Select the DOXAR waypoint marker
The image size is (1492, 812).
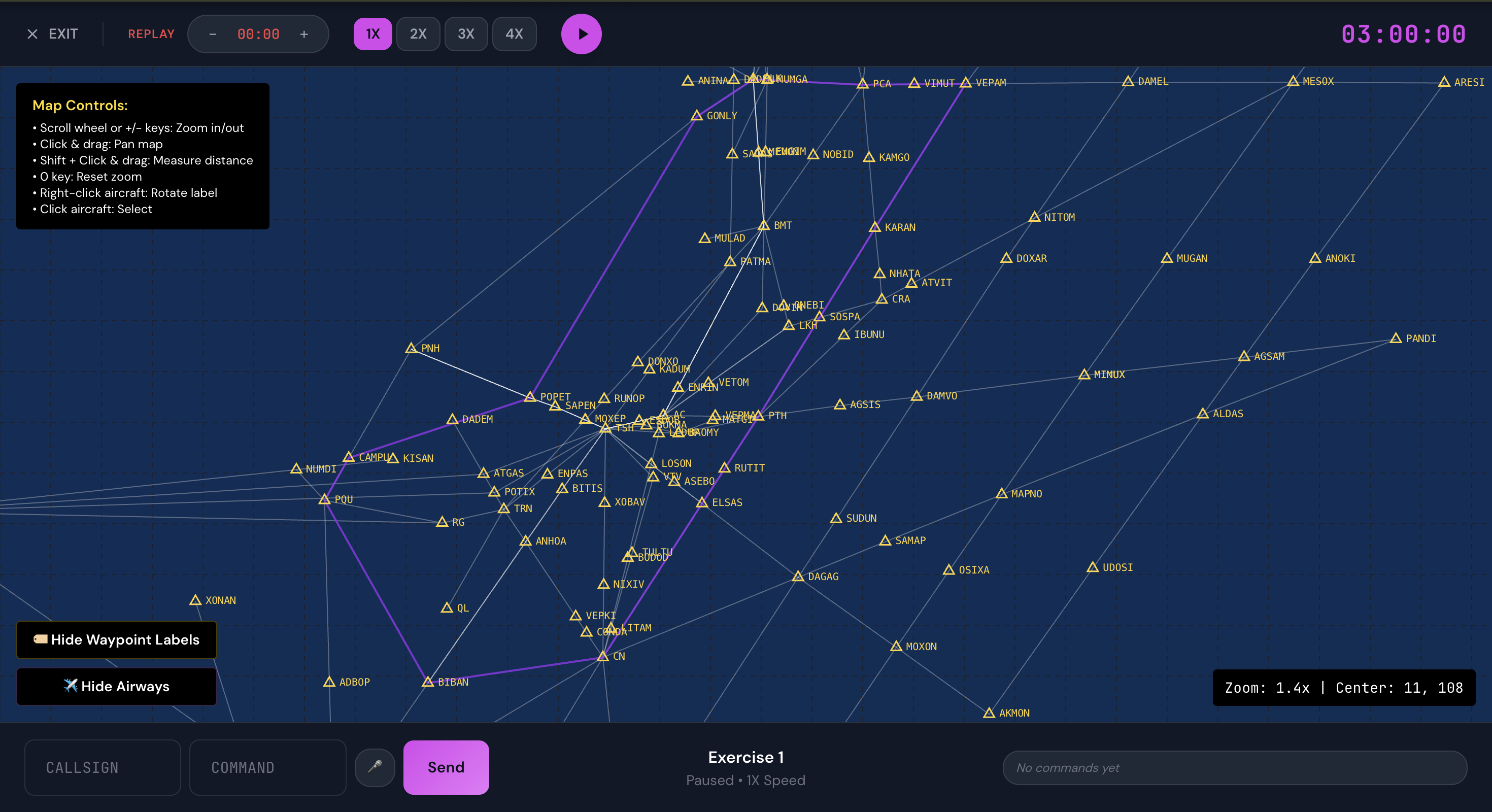1007,258
